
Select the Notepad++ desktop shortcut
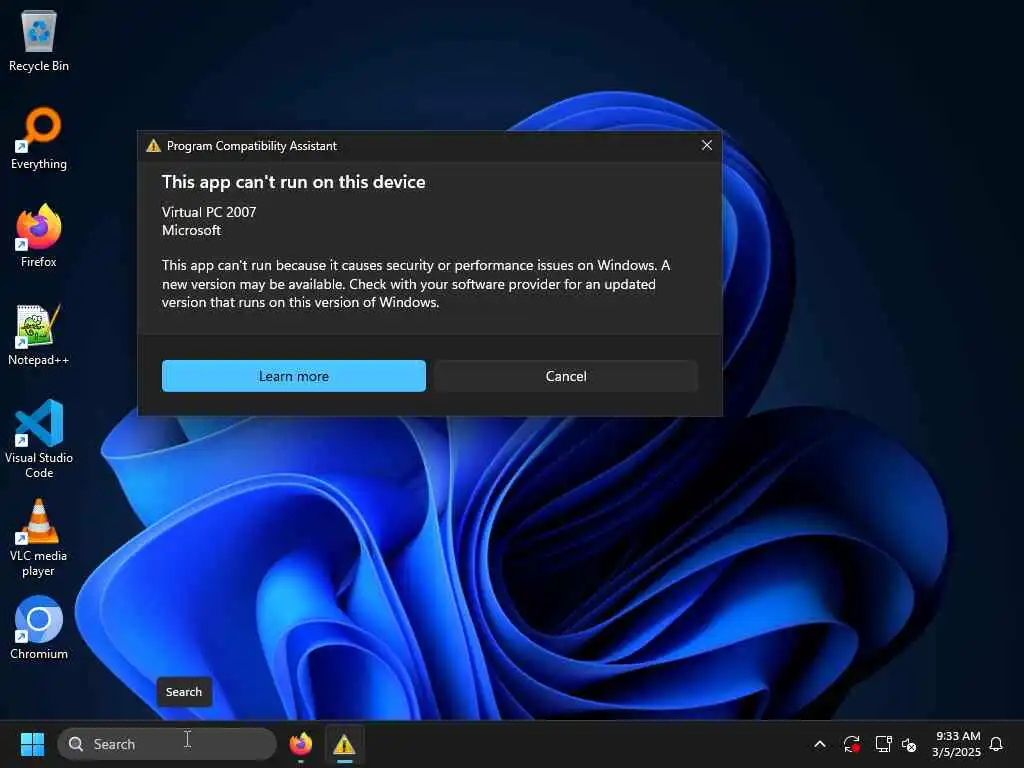coord(39,334)
